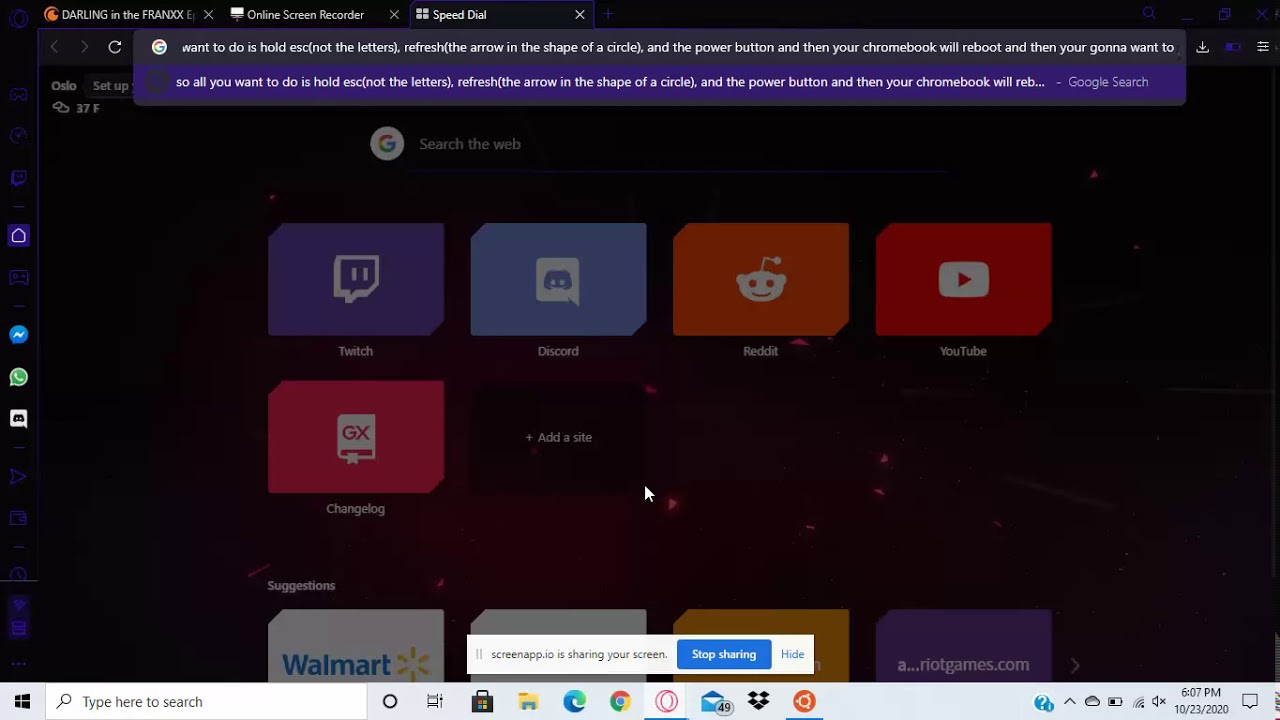Screen dimensions: 1280x720
Task: Open the GX Changelog tile
Action: coord(356,437)
